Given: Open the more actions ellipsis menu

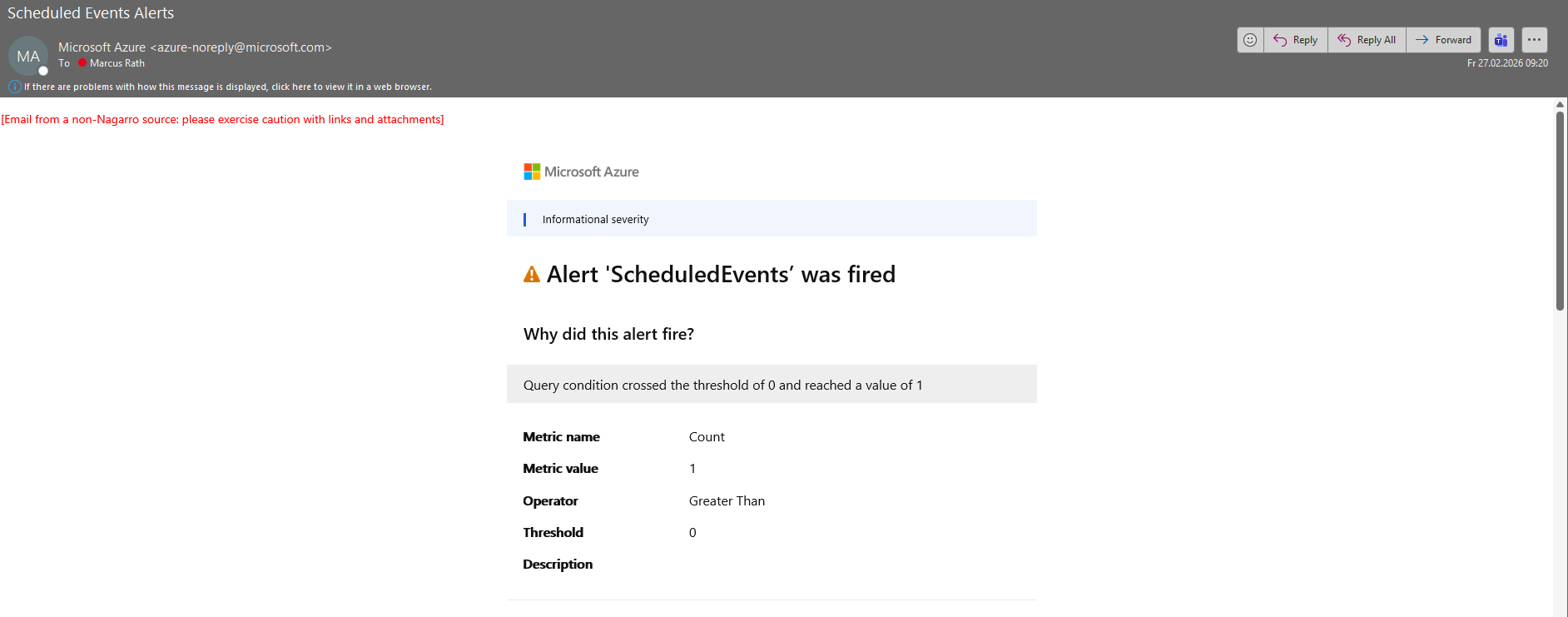Looking at the screenshot, I should (x=1534, y=40).
